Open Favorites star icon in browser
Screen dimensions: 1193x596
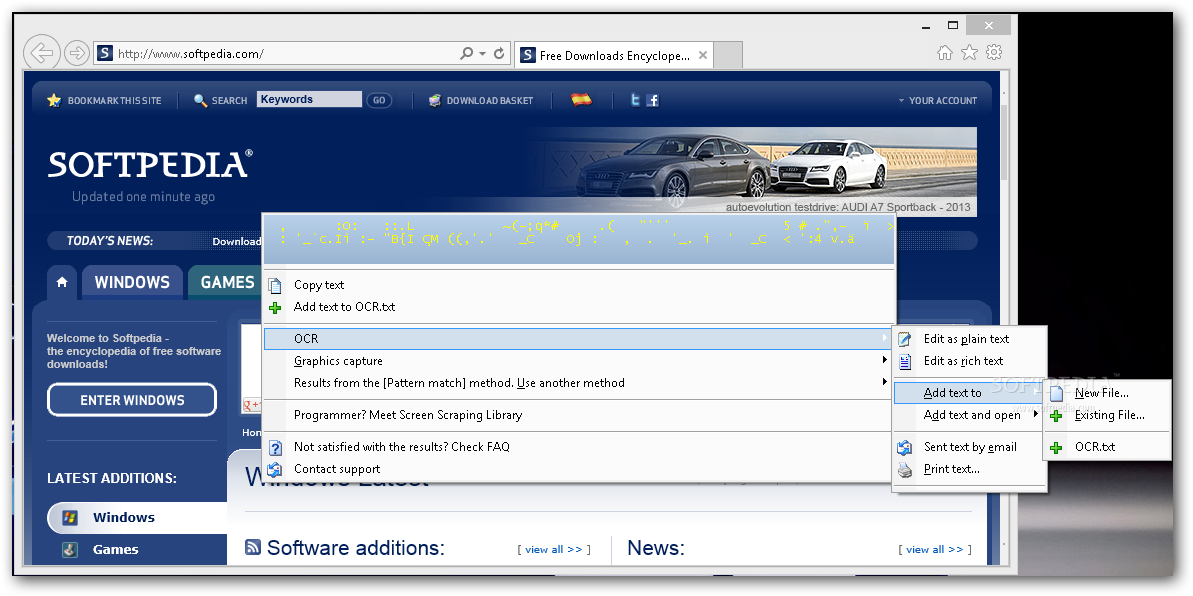(x=969, y=53)
